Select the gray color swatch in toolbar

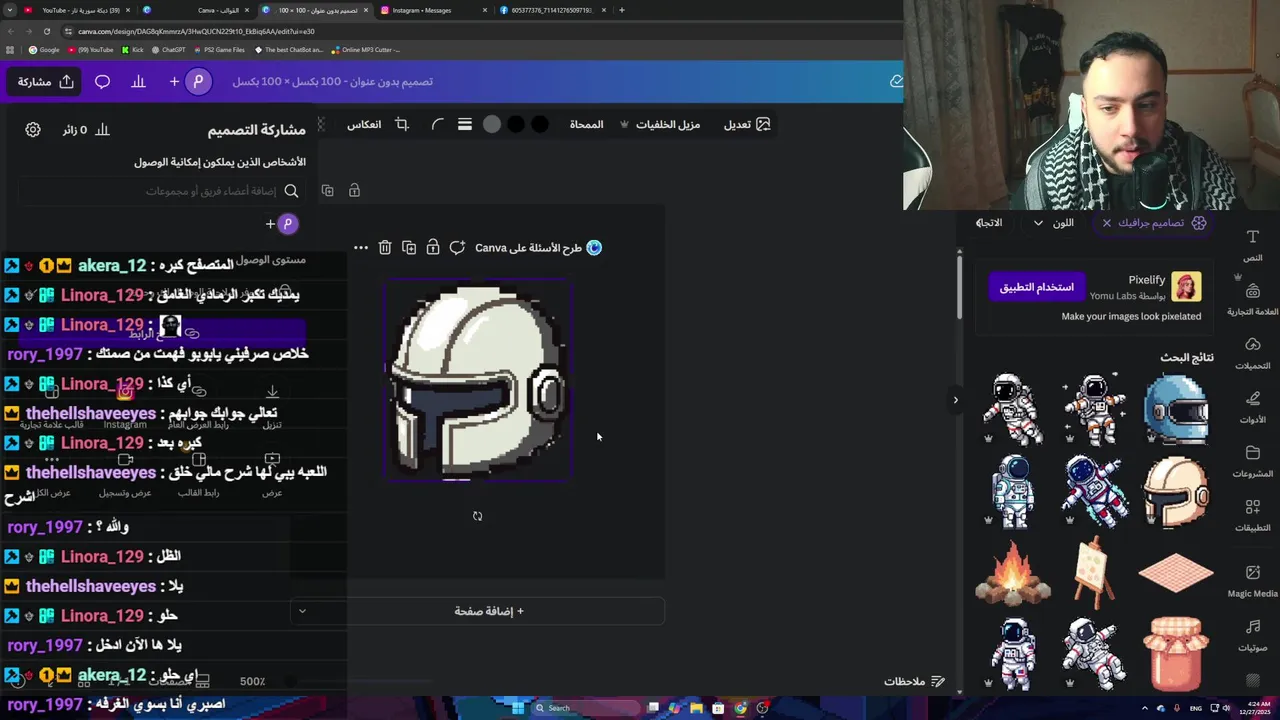coord(492,124)
